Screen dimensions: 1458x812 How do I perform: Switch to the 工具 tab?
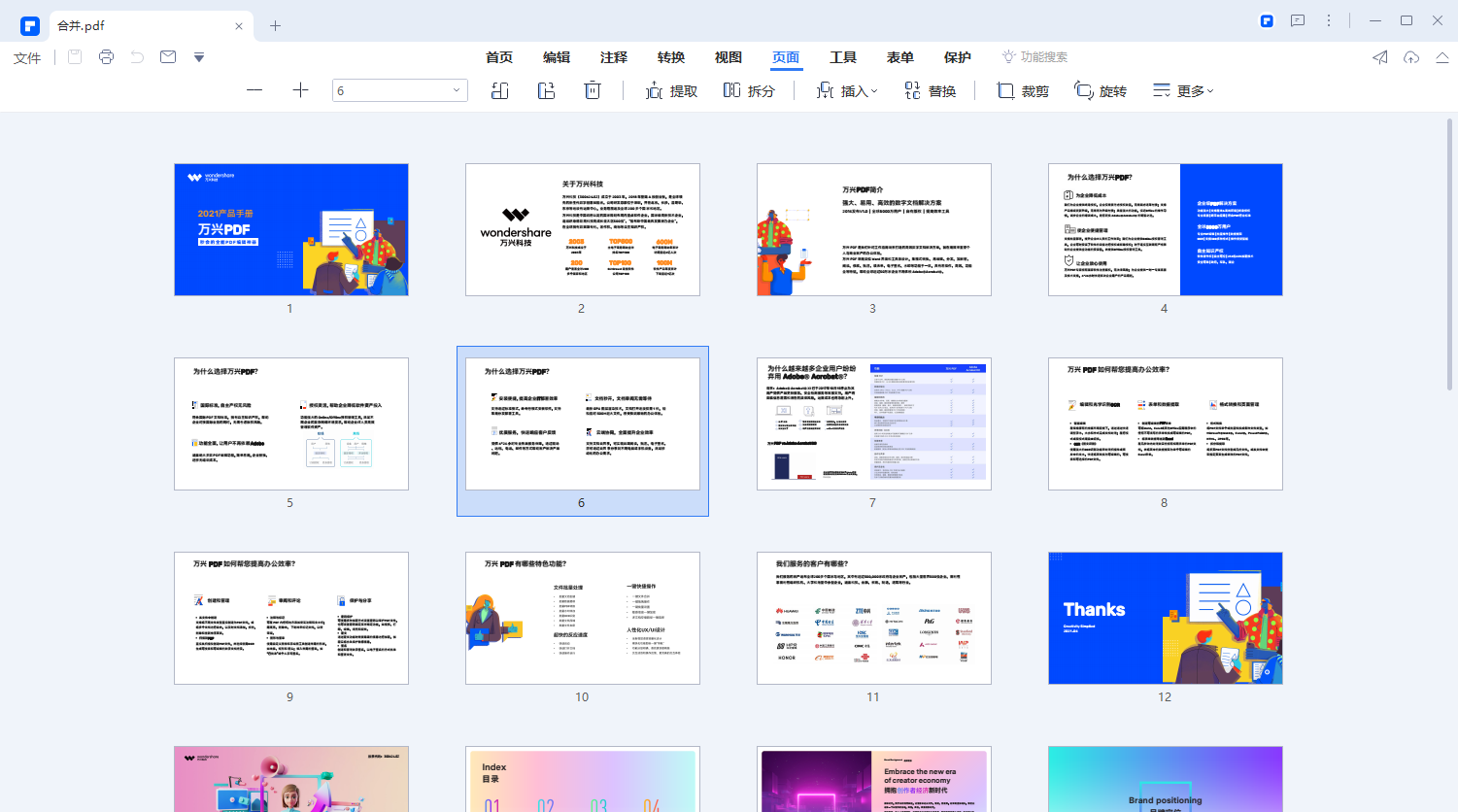click(x=843, y=57)
